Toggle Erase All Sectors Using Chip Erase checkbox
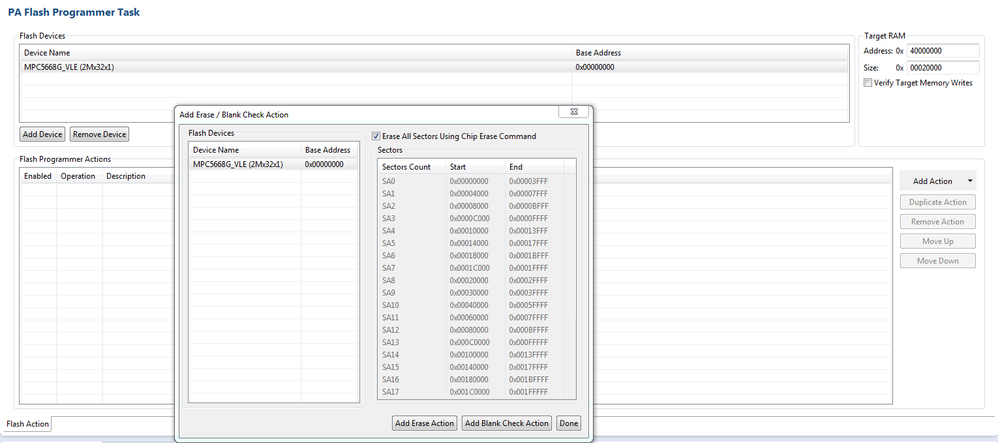 point(376,136)
